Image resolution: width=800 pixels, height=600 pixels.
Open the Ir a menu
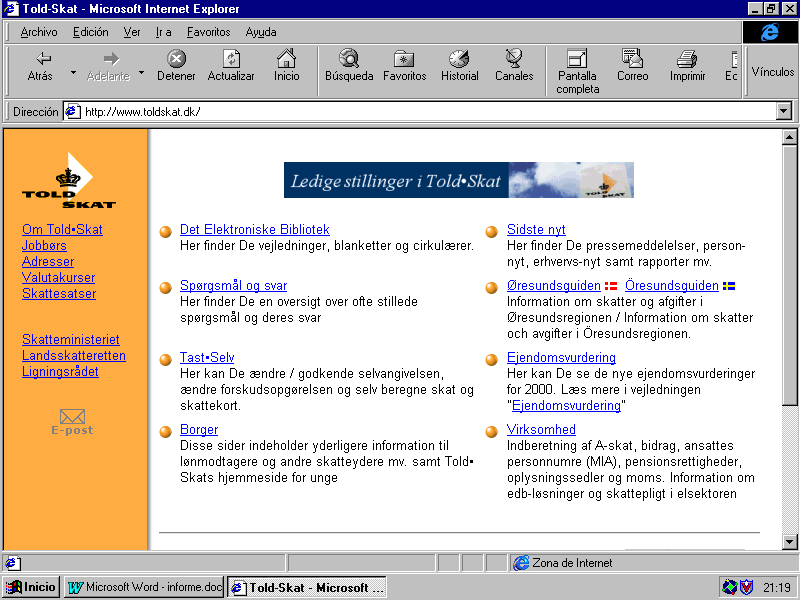tap(163, 32)
